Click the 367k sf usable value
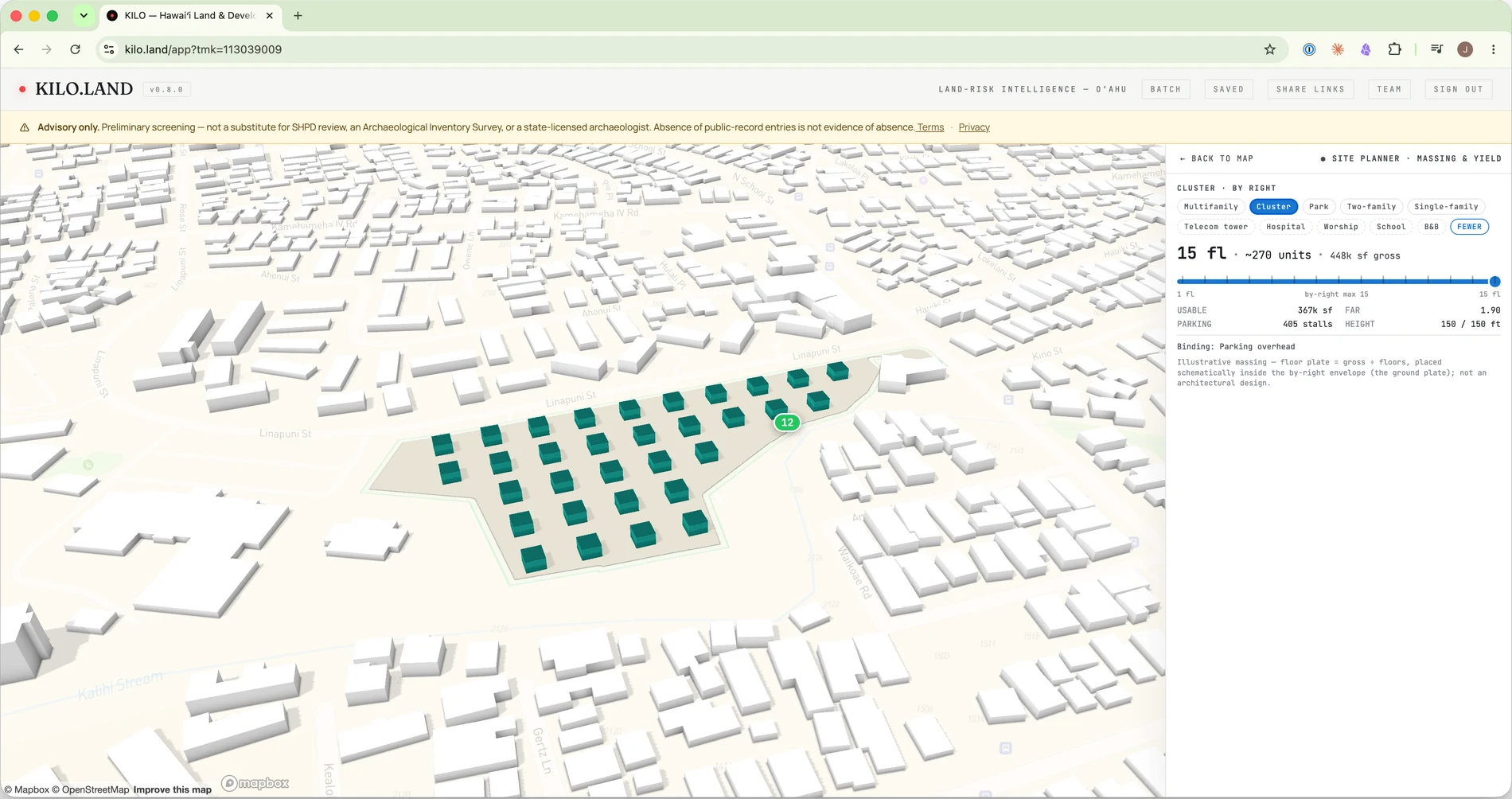The width and height of the screenshot is (1512, 799). [x=1315, y=310]
